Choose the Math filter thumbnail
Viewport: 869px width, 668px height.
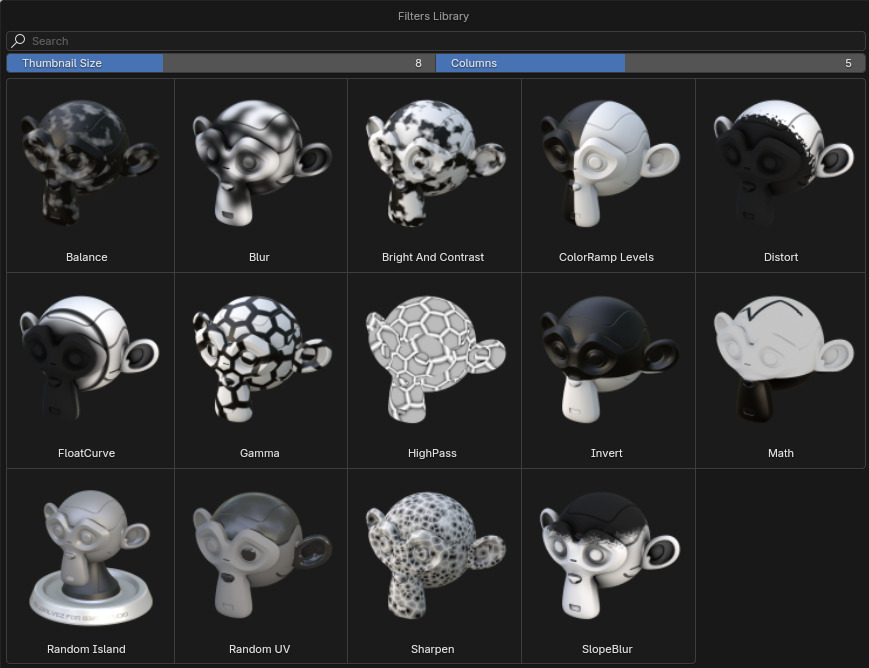click(780, 358)
